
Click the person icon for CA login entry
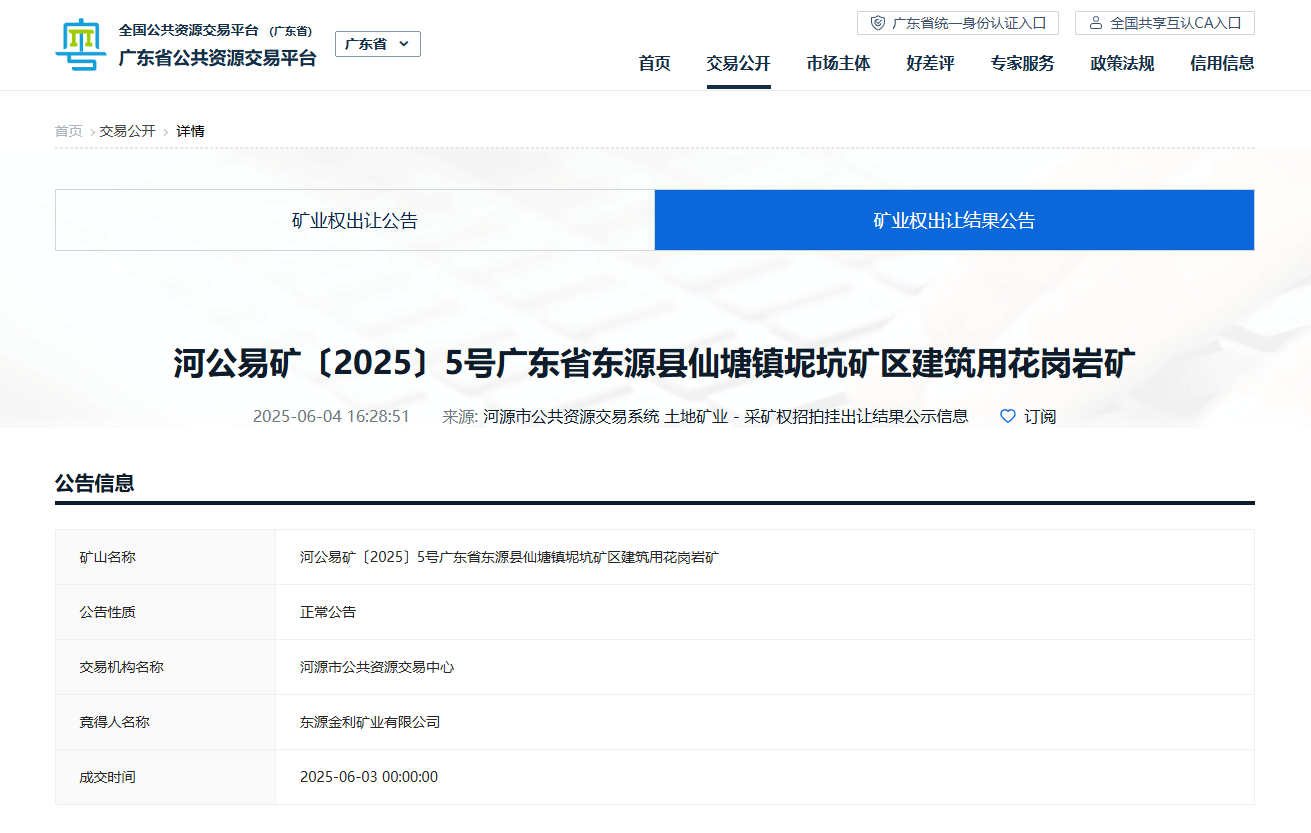(1096, 23)
